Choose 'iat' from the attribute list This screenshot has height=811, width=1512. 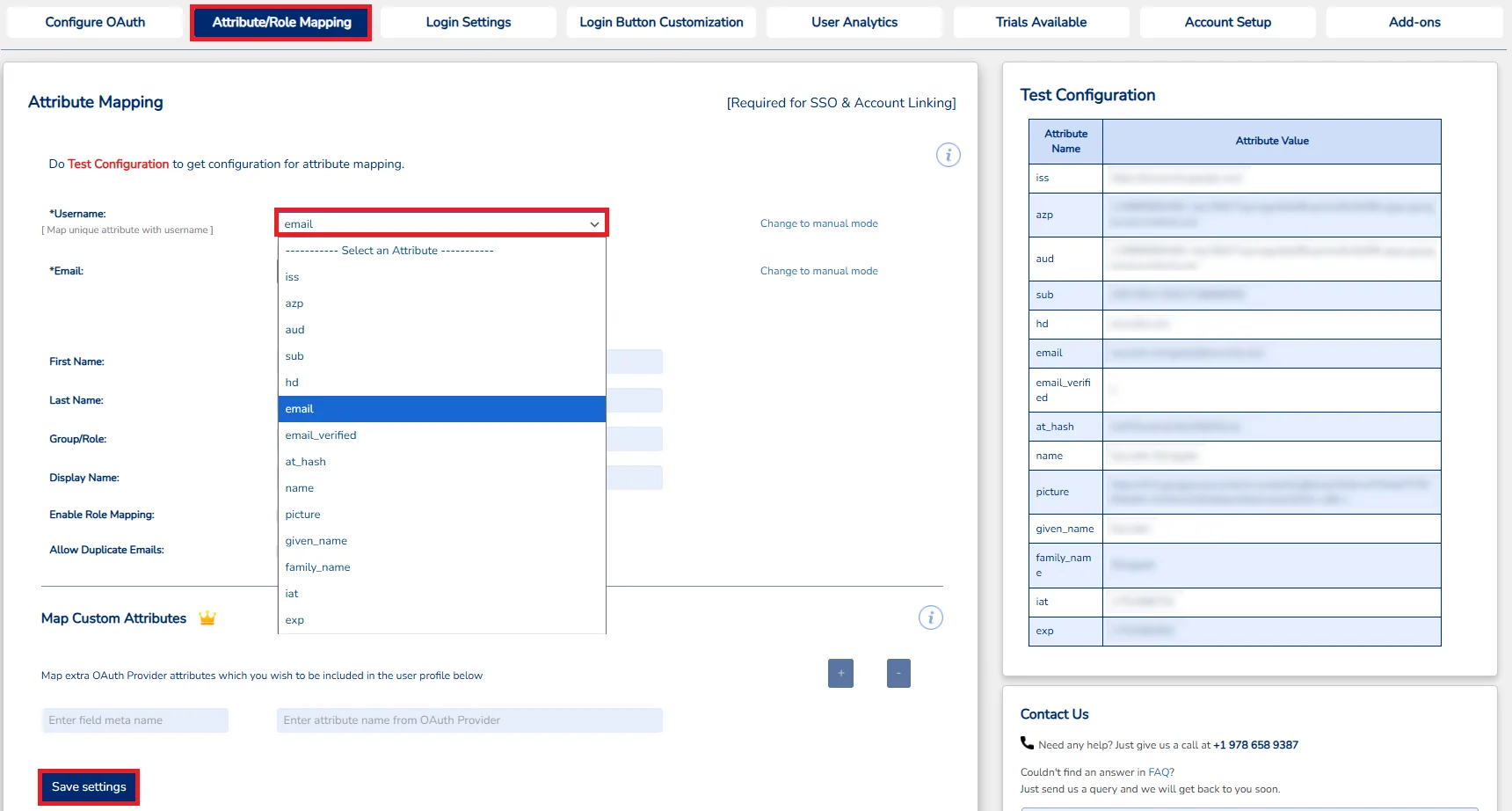(441, 594)
